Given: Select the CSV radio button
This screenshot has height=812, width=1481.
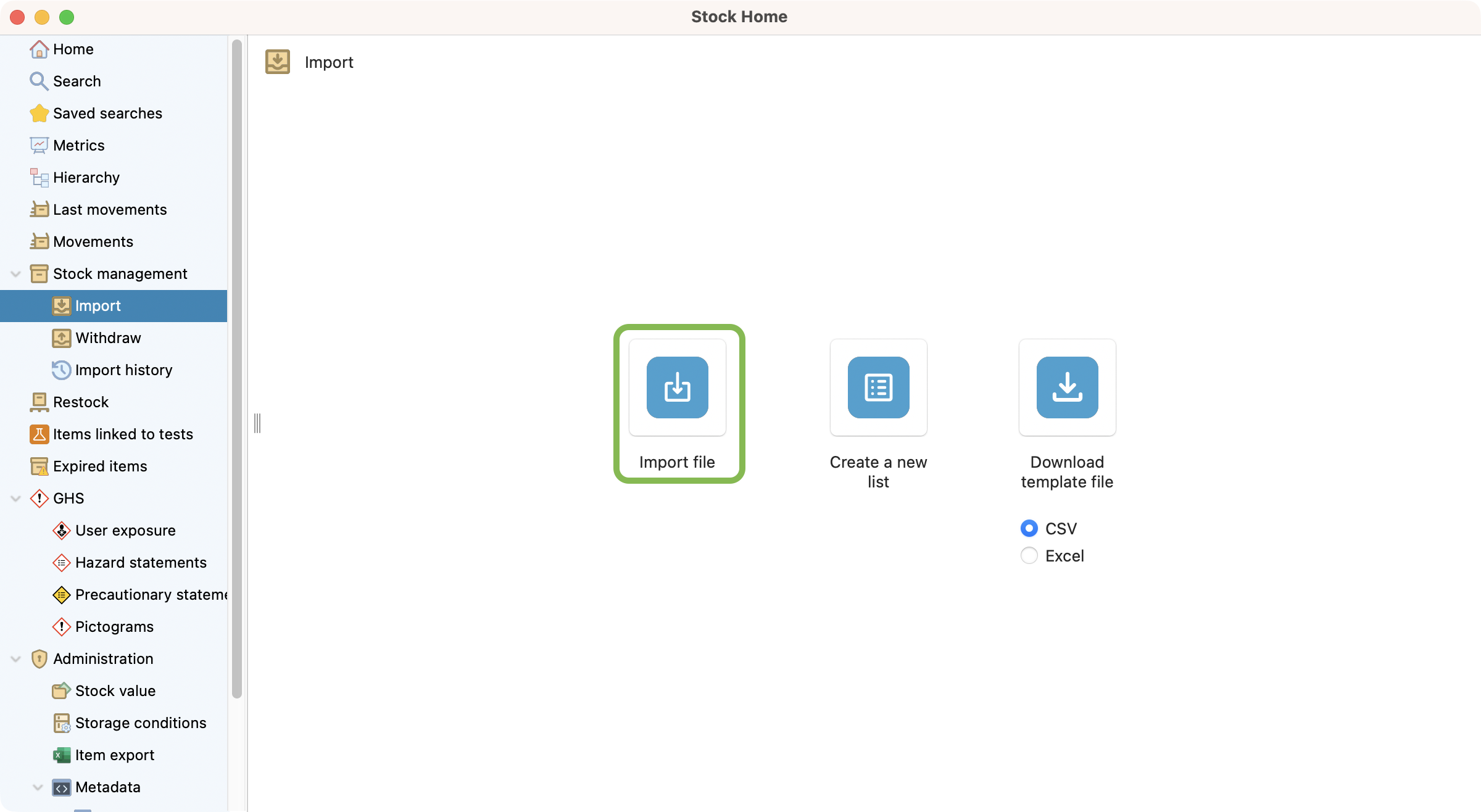Looking at the screenshot, I should 1029,529.
